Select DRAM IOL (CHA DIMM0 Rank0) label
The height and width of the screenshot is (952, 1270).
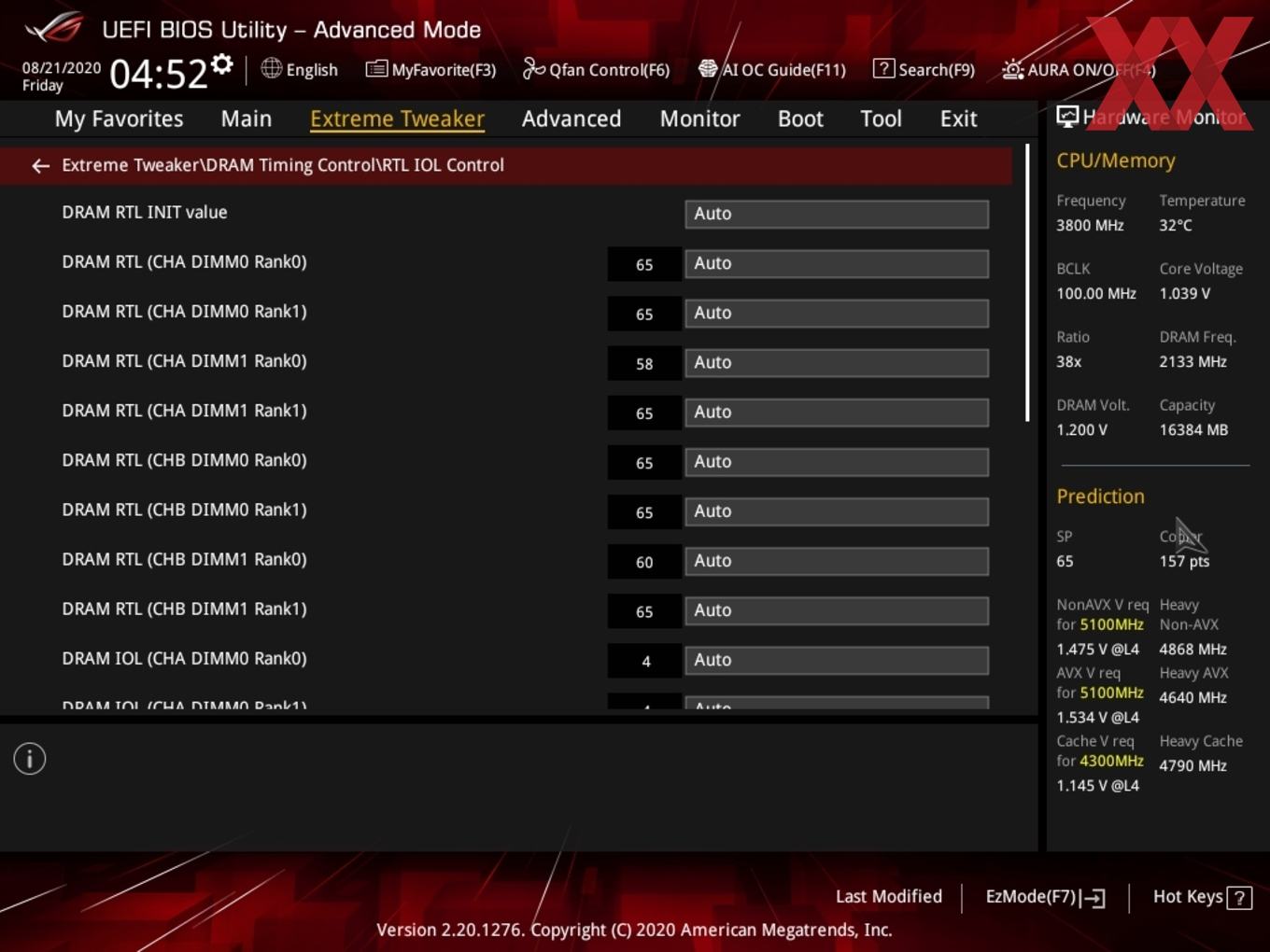[184, 657]
